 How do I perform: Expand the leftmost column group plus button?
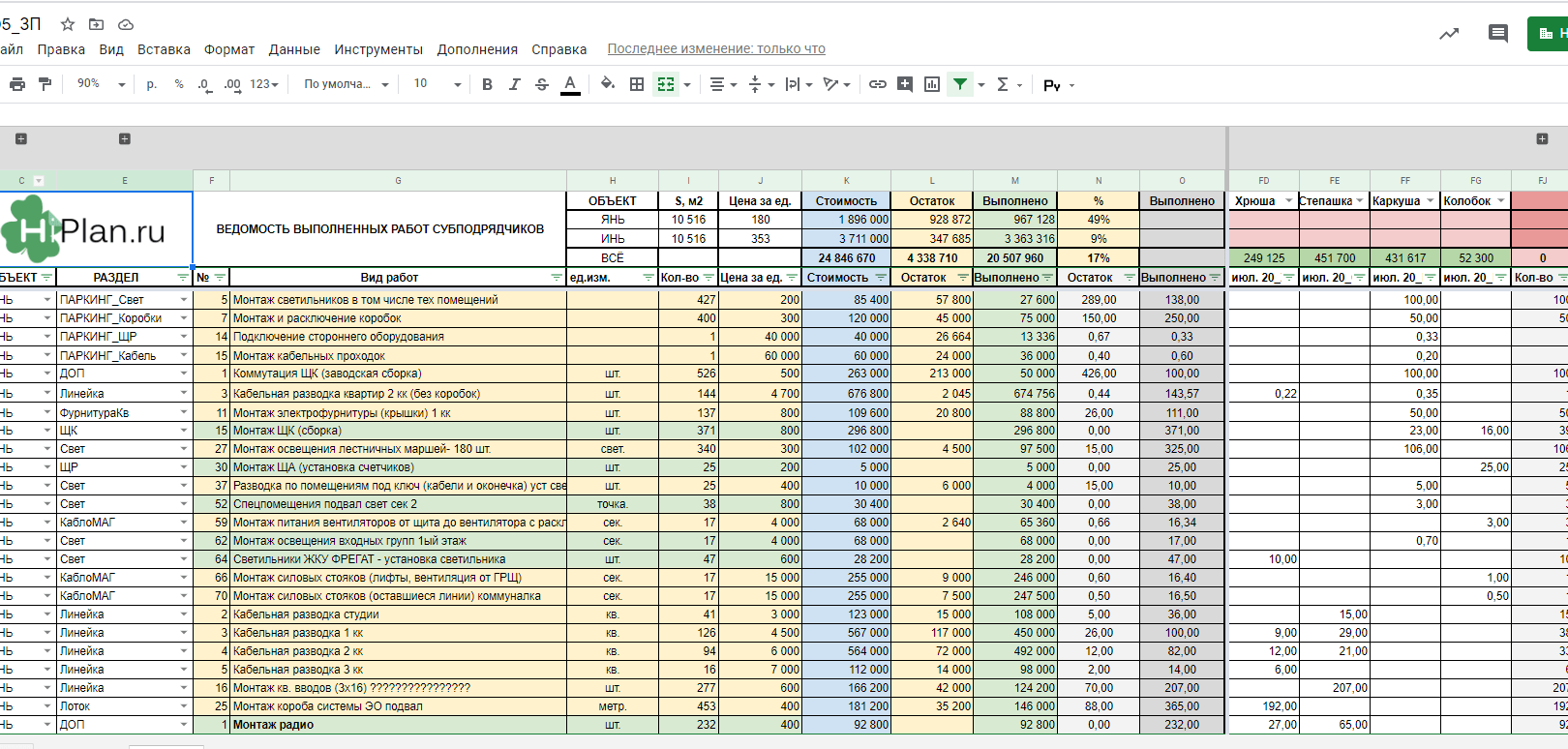coord(21,139)
